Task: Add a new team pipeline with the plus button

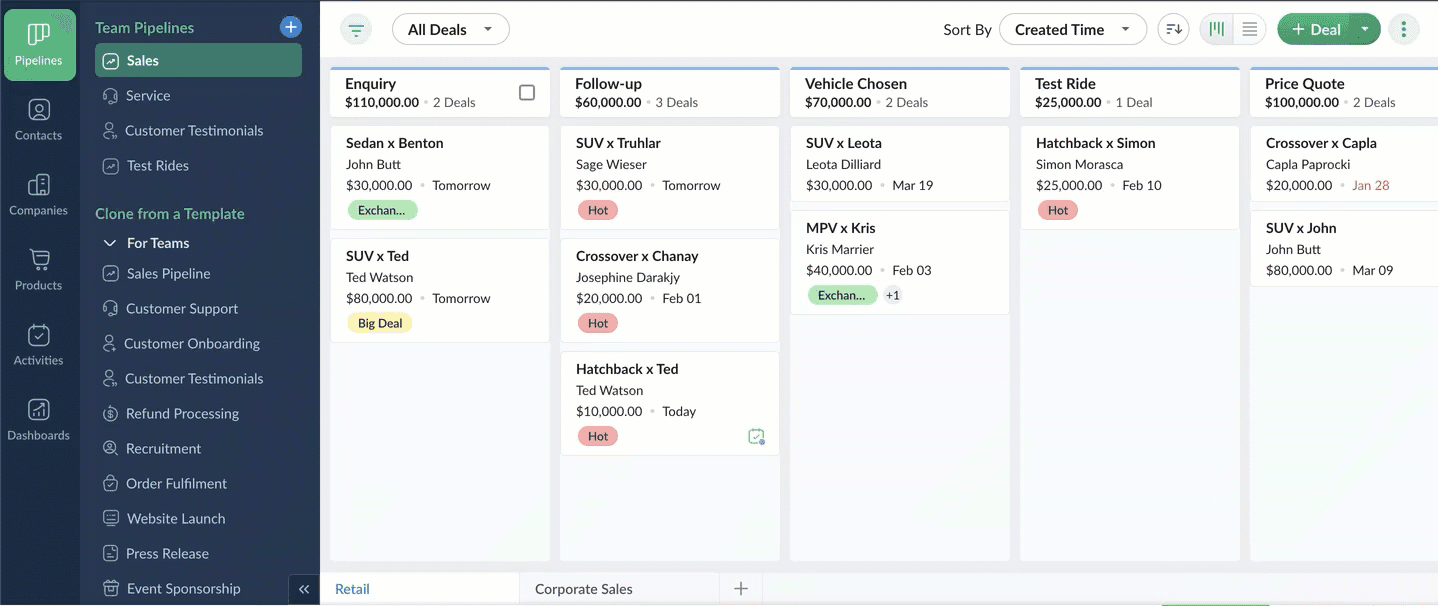Action: pyautogui.click(x=290, y=26)
